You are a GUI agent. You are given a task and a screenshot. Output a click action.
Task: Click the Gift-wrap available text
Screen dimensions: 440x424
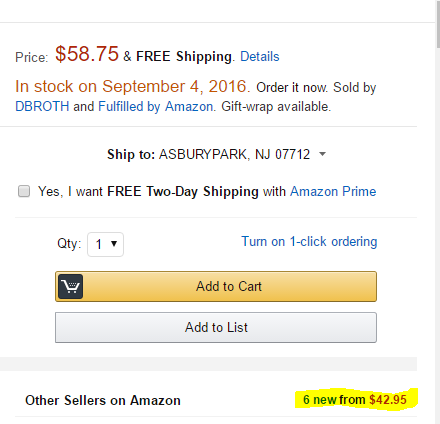[276, 107]
